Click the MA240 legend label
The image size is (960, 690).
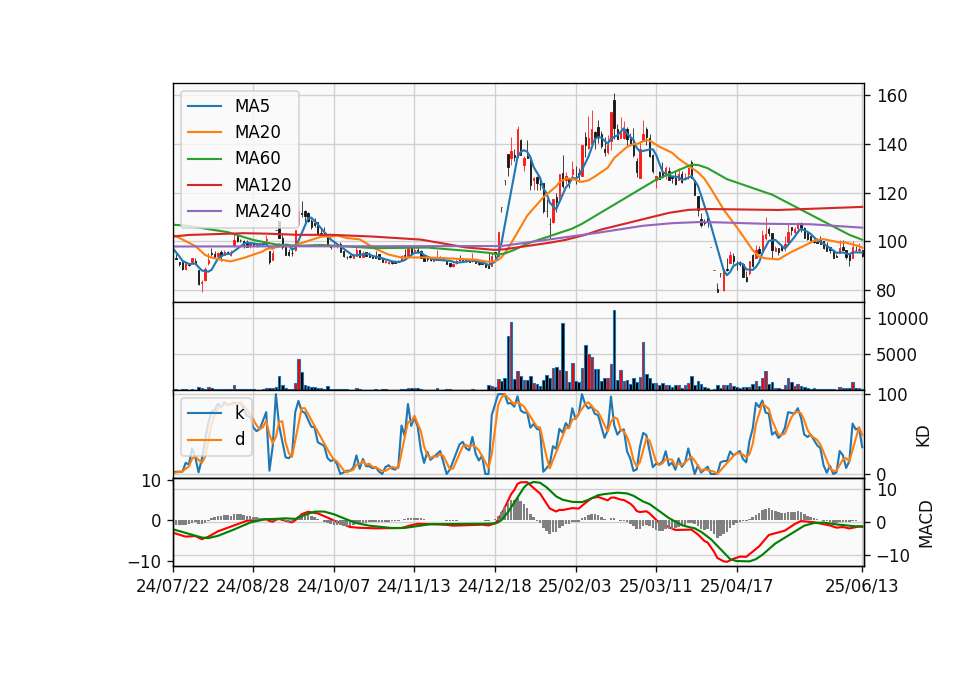click(x=263, y=211)
